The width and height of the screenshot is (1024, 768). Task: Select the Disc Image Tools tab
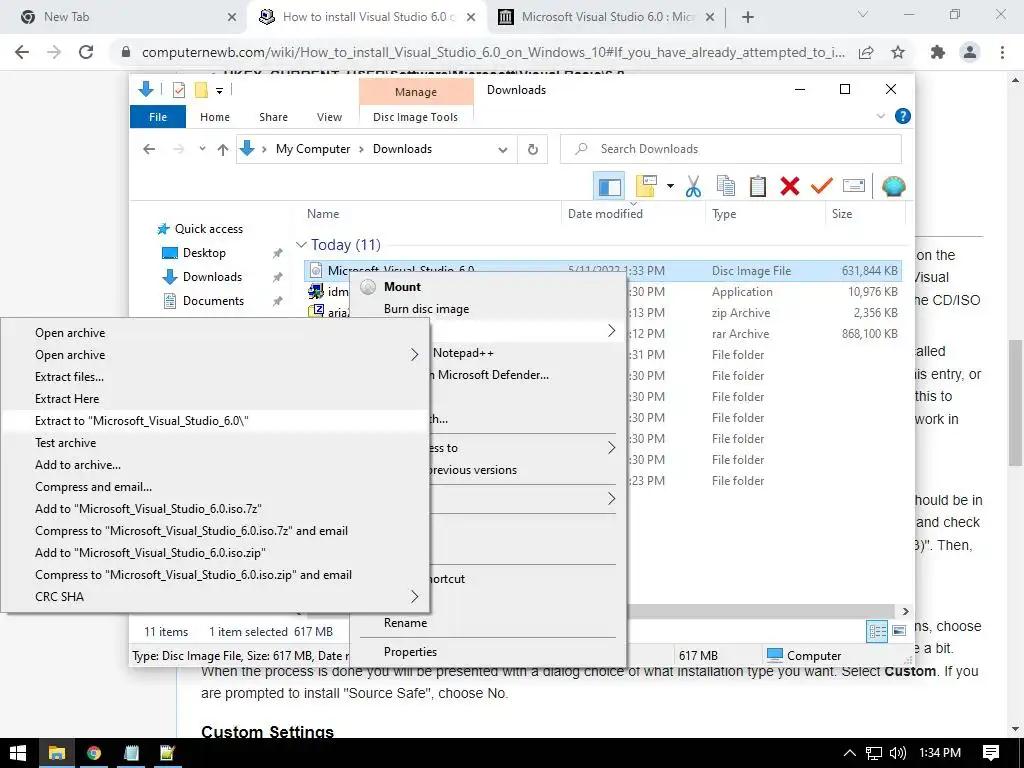click(x=415, y=117)
